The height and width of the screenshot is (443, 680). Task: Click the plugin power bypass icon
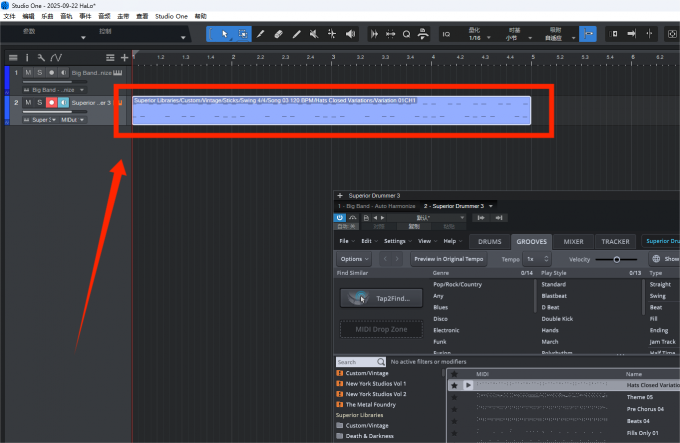point(341,217)
